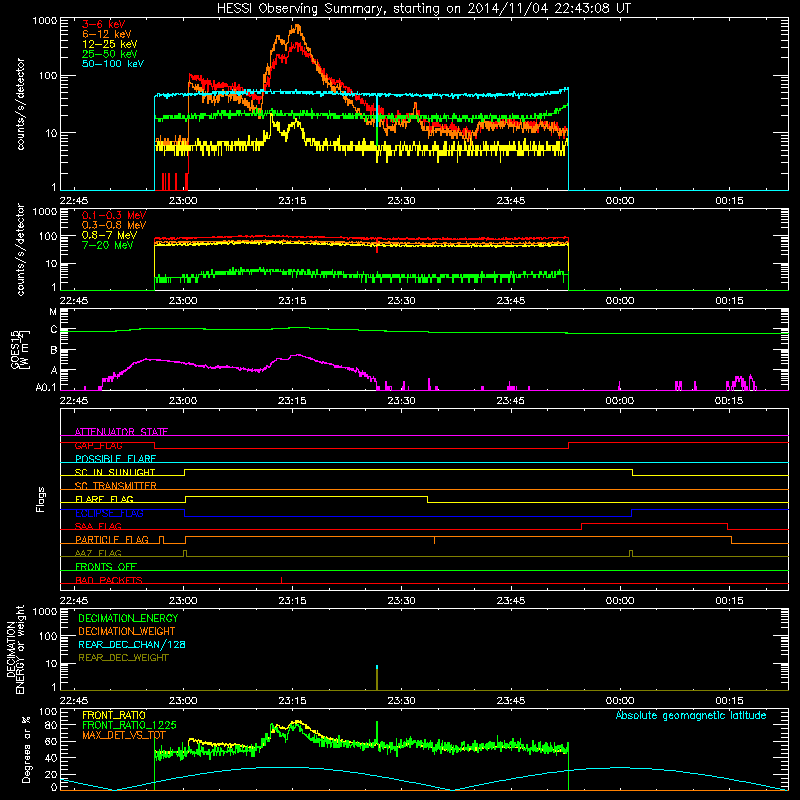Image resolution: width=800 pixels, height=800 pixels.
Task: Select the PARTICLE_FLAG label
Action: (112, 540)
